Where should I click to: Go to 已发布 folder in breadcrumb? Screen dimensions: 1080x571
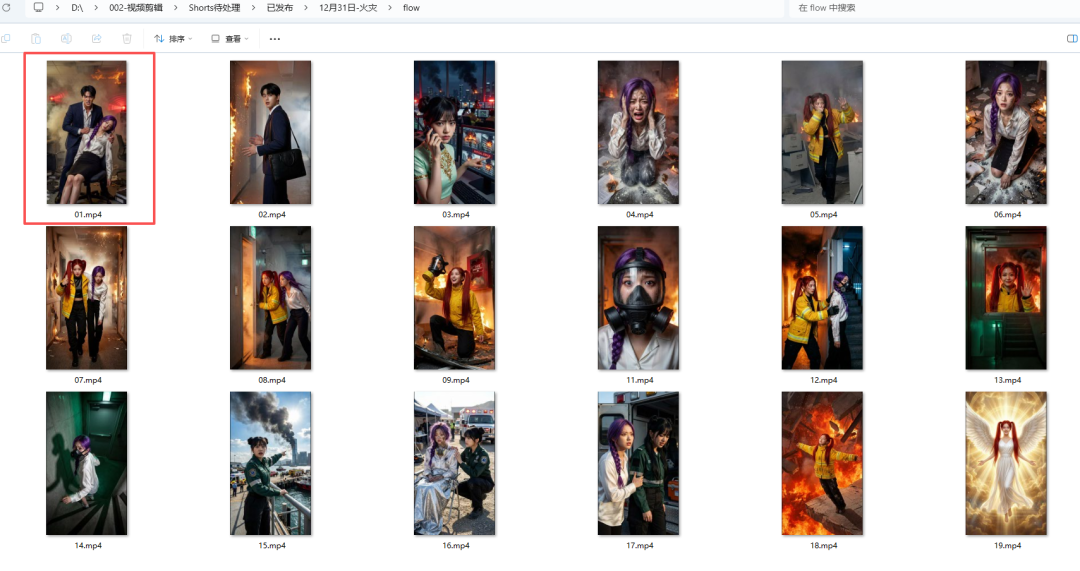pos(280,8)
